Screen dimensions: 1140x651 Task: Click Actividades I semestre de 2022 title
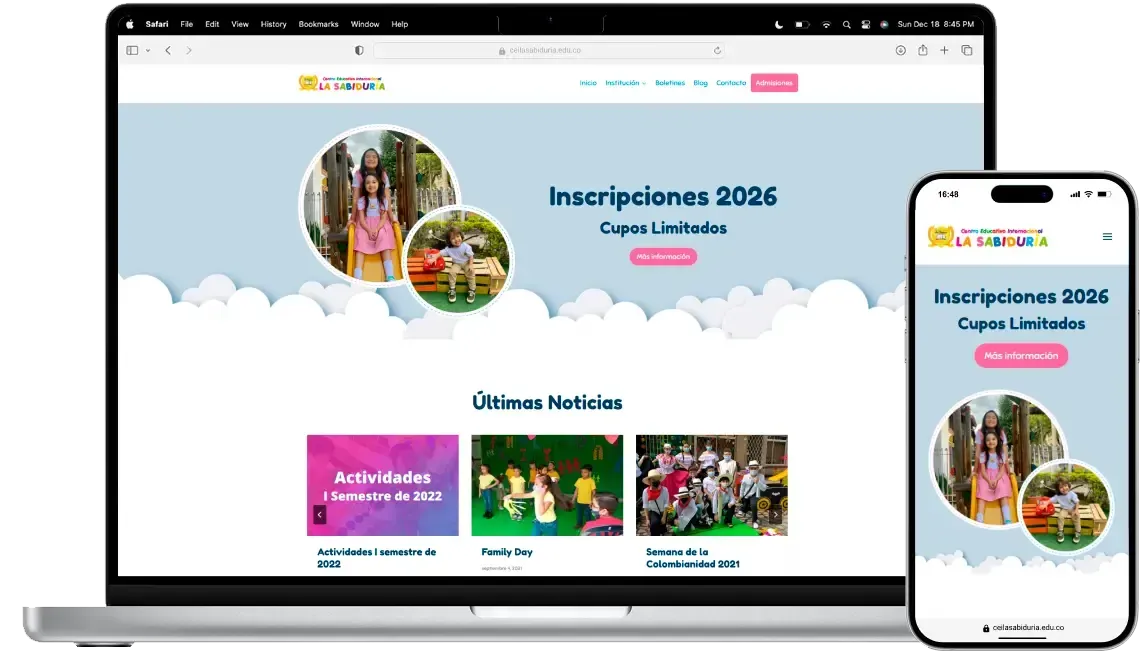(x=377, y=558)
